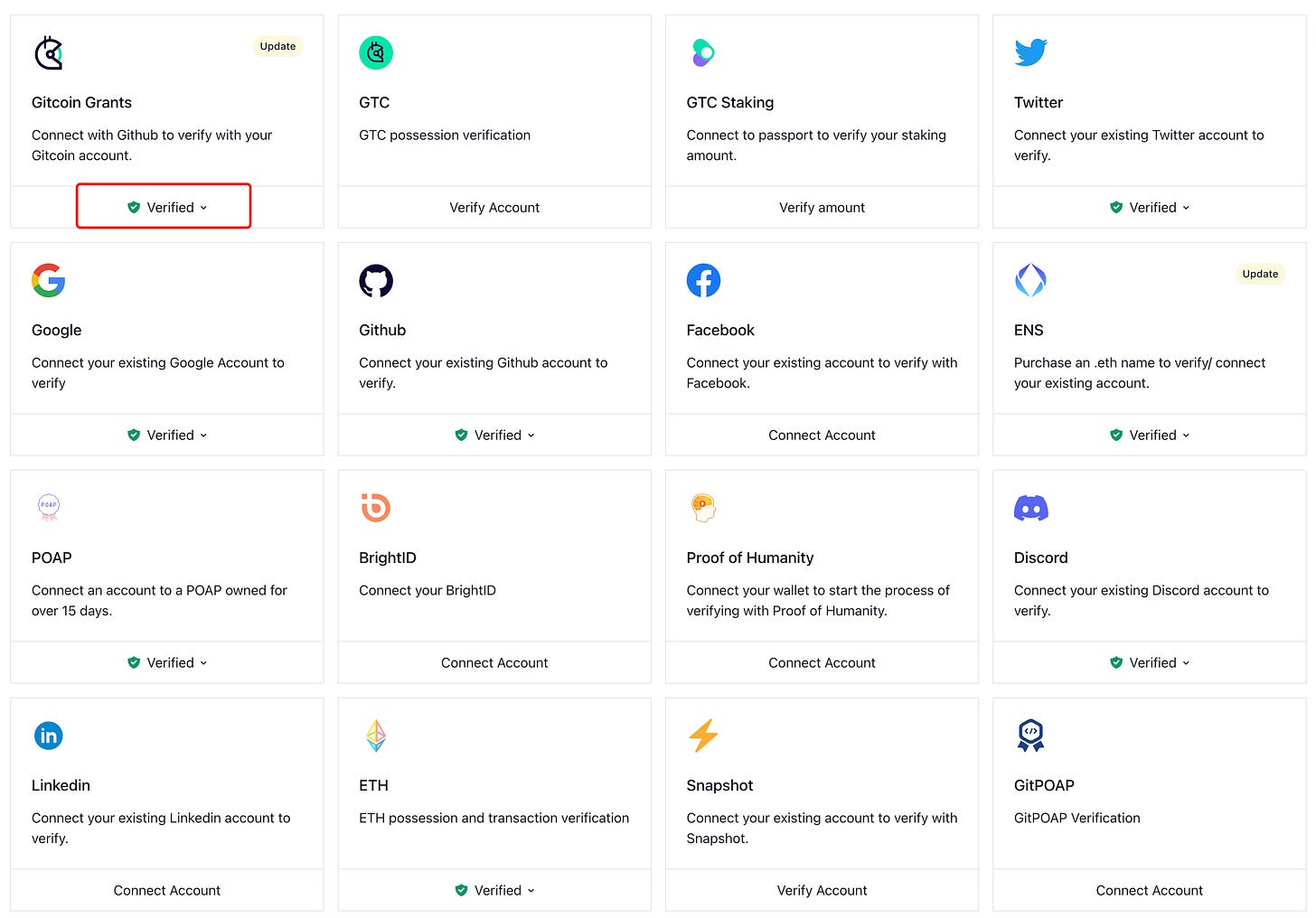Click the 'BrightID' card title
The width and height of the screenshot is (1316, 918).
click(388, 557)
